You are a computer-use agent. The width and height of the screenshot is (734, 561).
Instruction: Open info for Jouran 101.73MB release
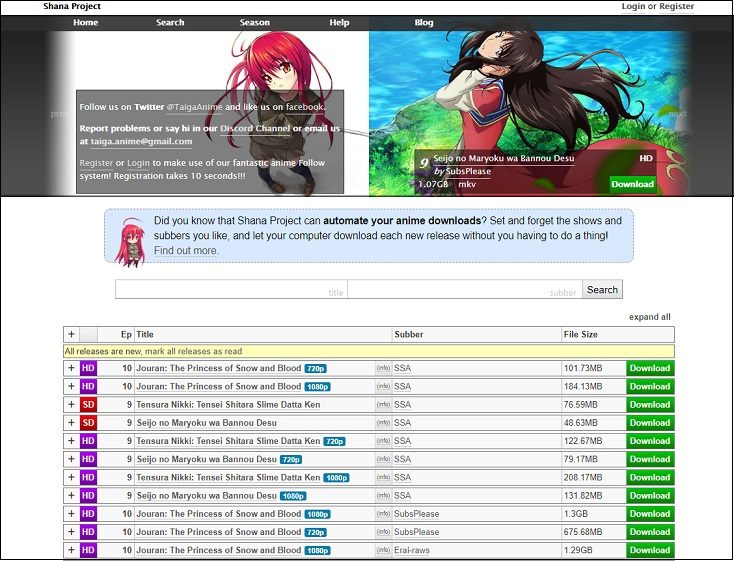[x=383, y=368]
